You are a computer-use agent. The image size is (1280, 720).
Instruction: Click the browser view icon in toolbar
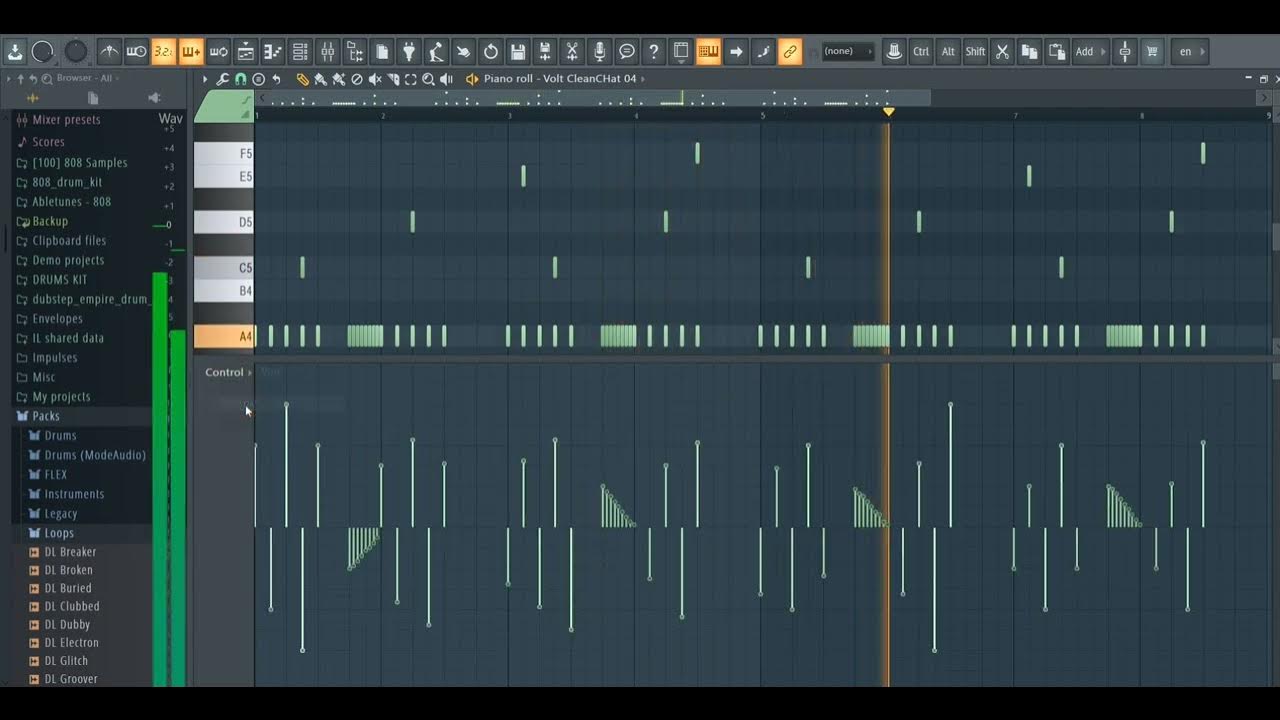click(x=355, y=51)
